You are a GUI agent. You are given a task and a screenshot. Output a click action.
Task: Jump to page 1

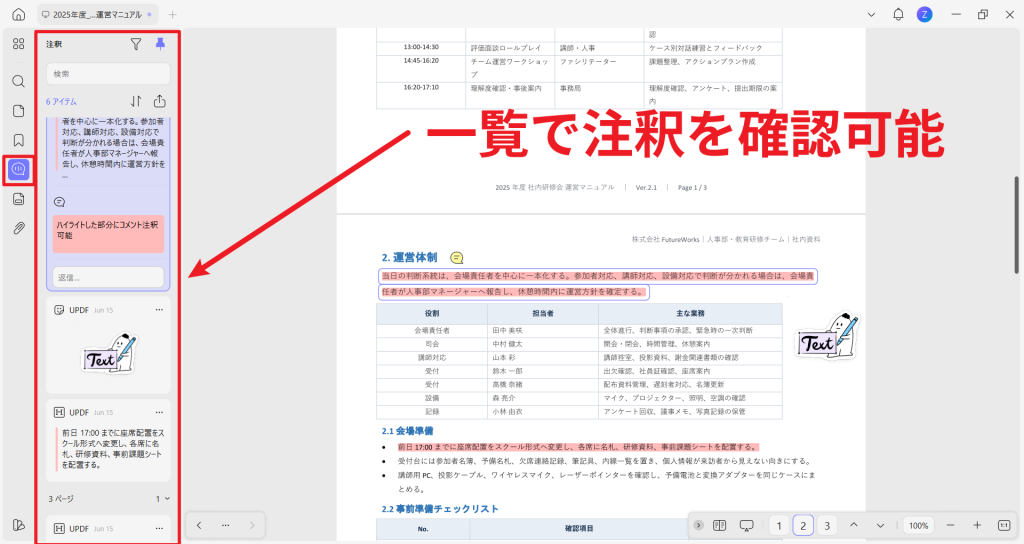pos(778,526)
